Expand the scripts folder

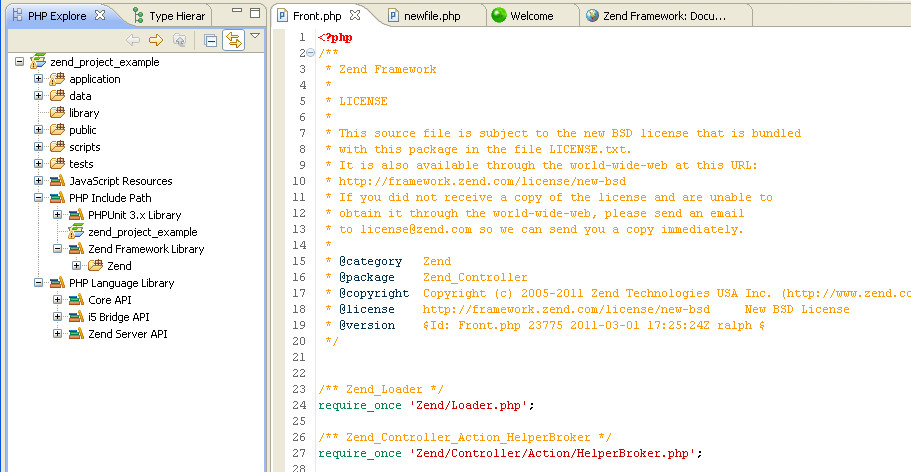coord(38,146)
